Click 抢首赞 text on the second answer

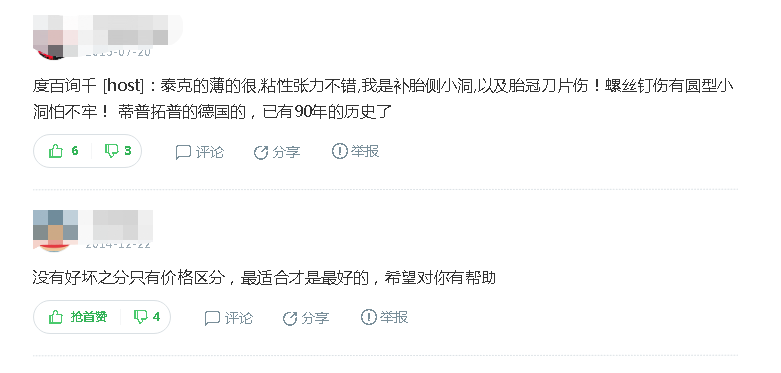89,317
